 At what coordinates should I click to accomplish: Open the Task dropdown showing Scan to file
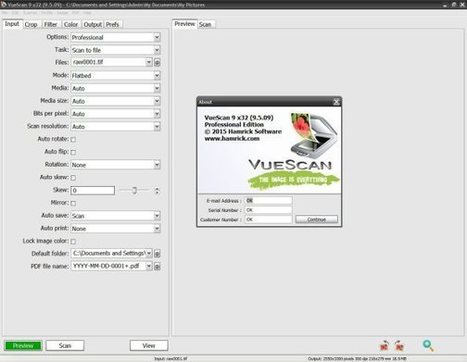(x=115, y=50)
